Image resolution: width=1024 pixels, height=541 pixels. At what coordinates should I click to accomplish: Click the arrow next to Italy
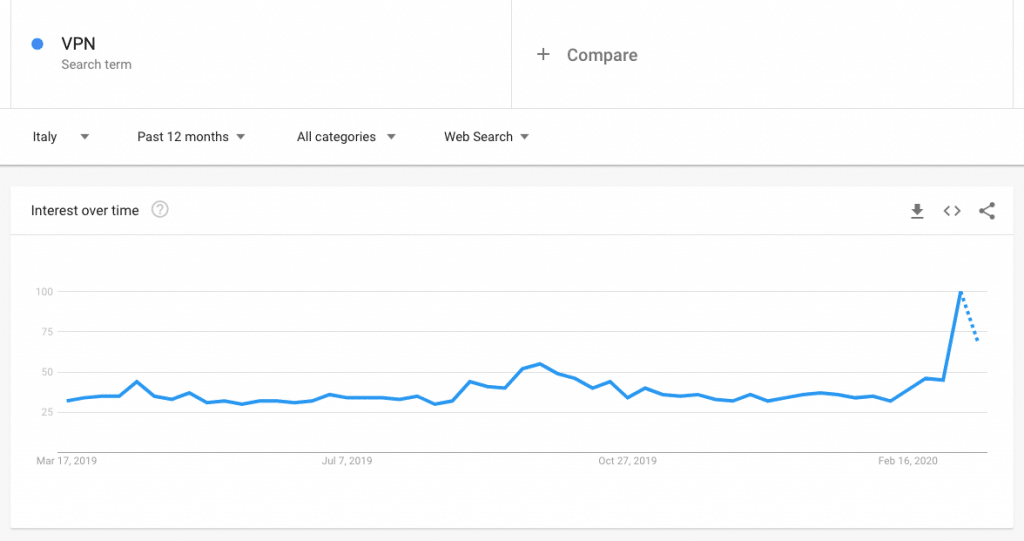(x=84, y=137)
